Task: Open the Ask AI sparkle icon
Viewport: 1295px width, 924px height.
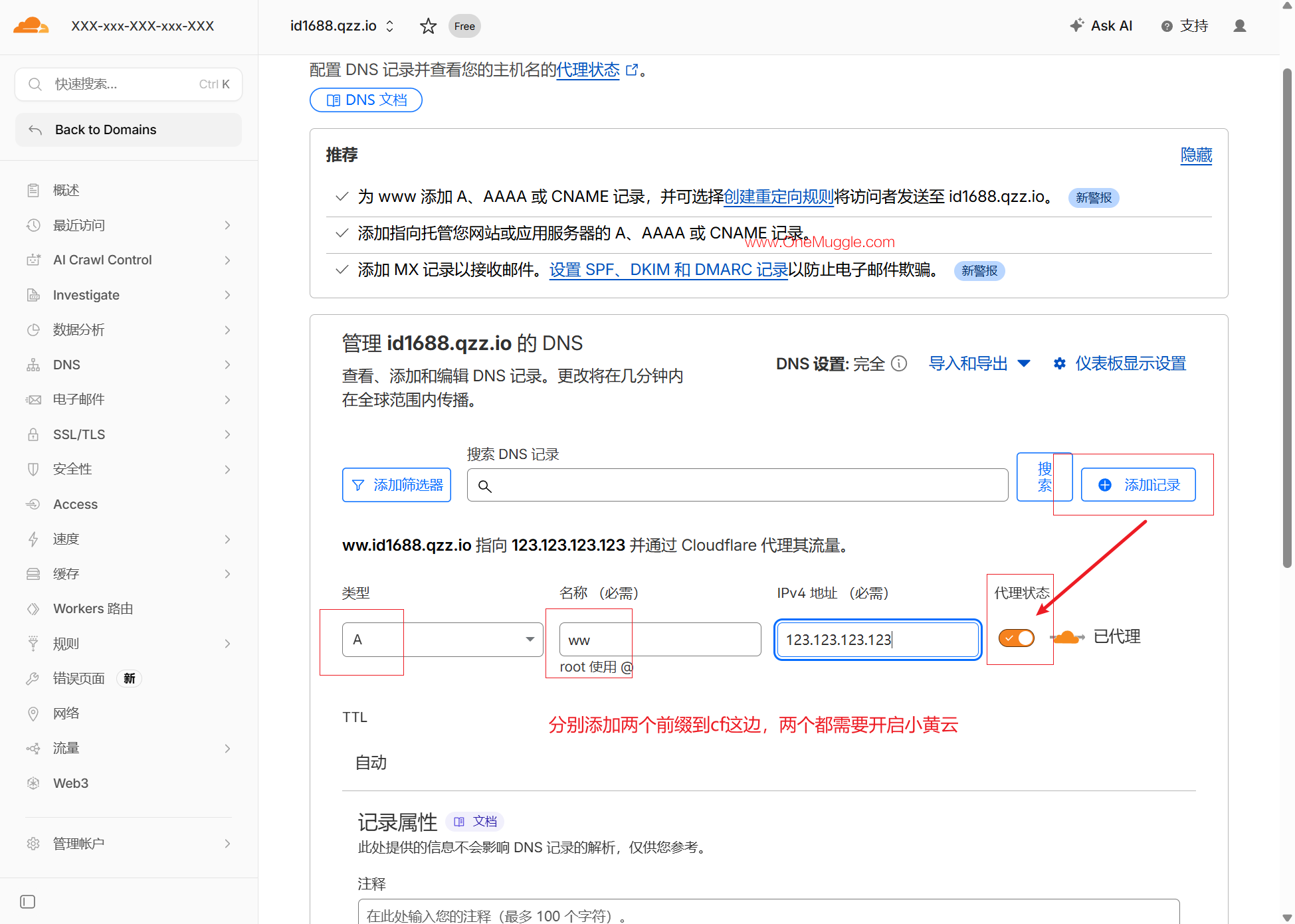Action: point(1077,25)
